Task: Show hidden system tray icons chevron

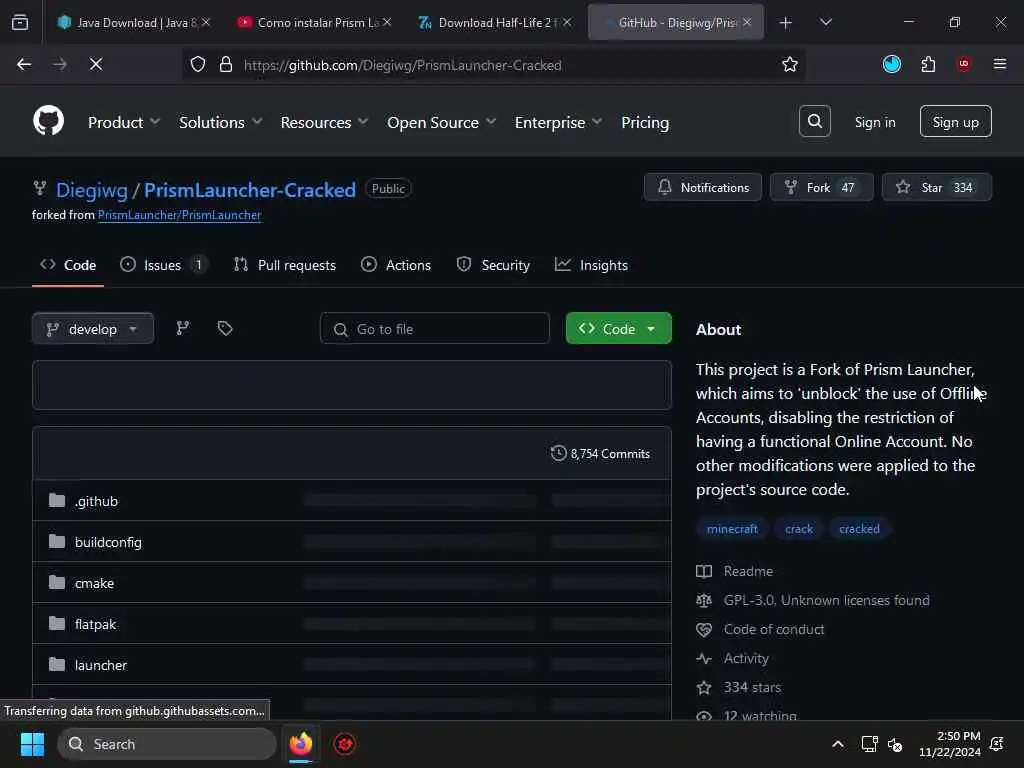Action: point(837,744)
